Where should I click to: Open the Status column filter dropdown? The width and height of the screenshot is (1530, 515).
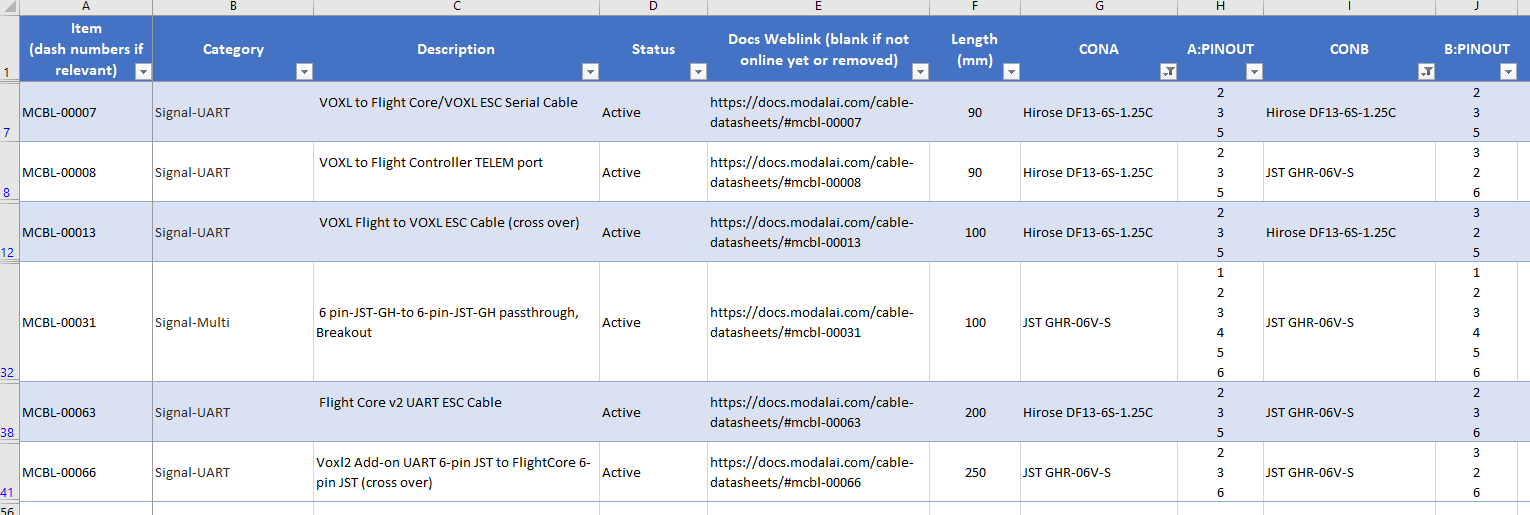pyautogui.click(x=698, y=71)
